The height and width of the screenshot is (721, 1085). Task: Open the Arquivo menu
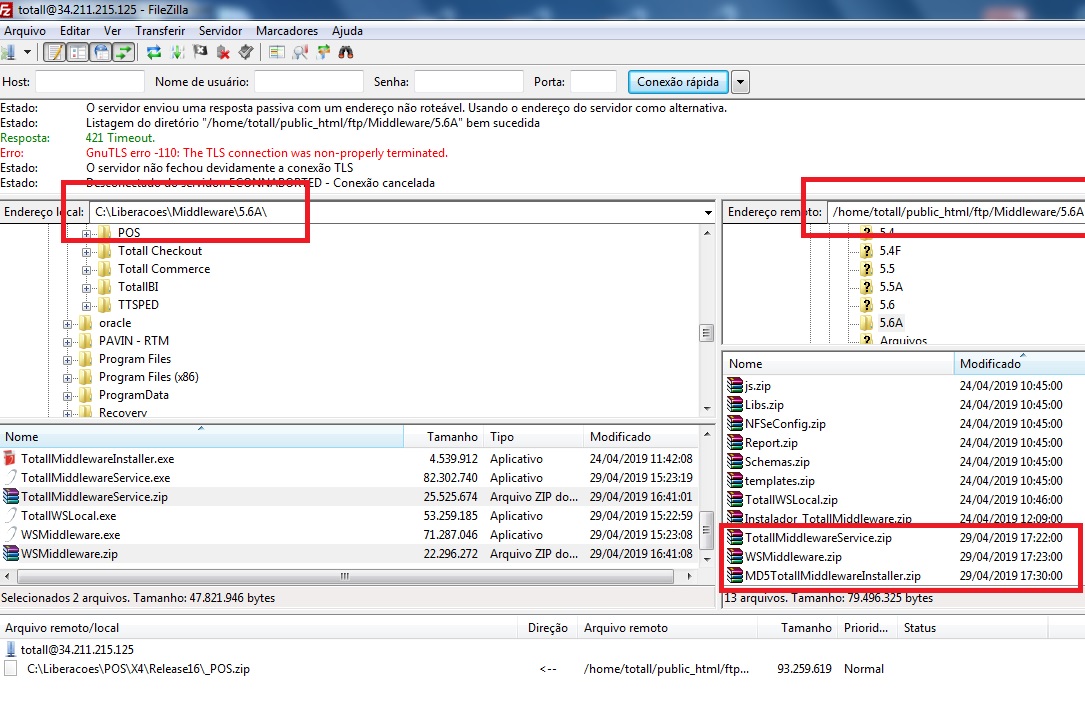[x=25, y=30]
